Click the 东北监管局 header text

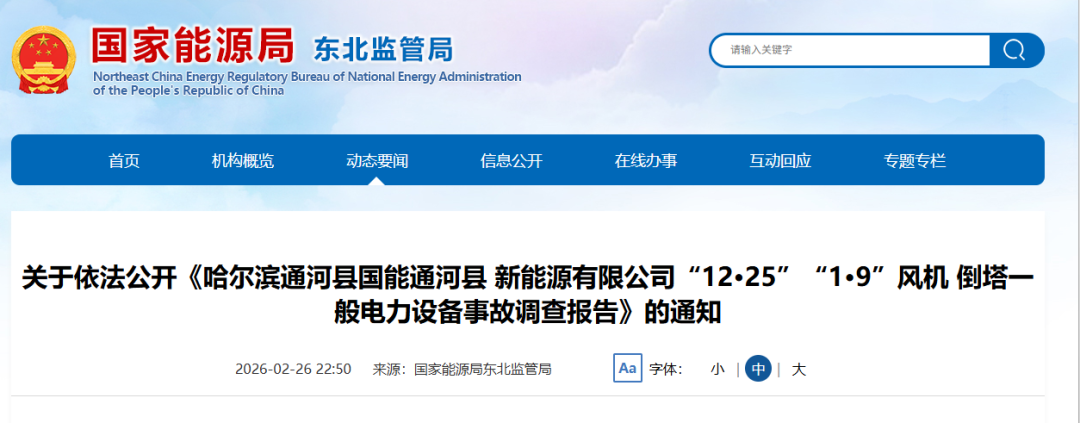coord(383,48)
